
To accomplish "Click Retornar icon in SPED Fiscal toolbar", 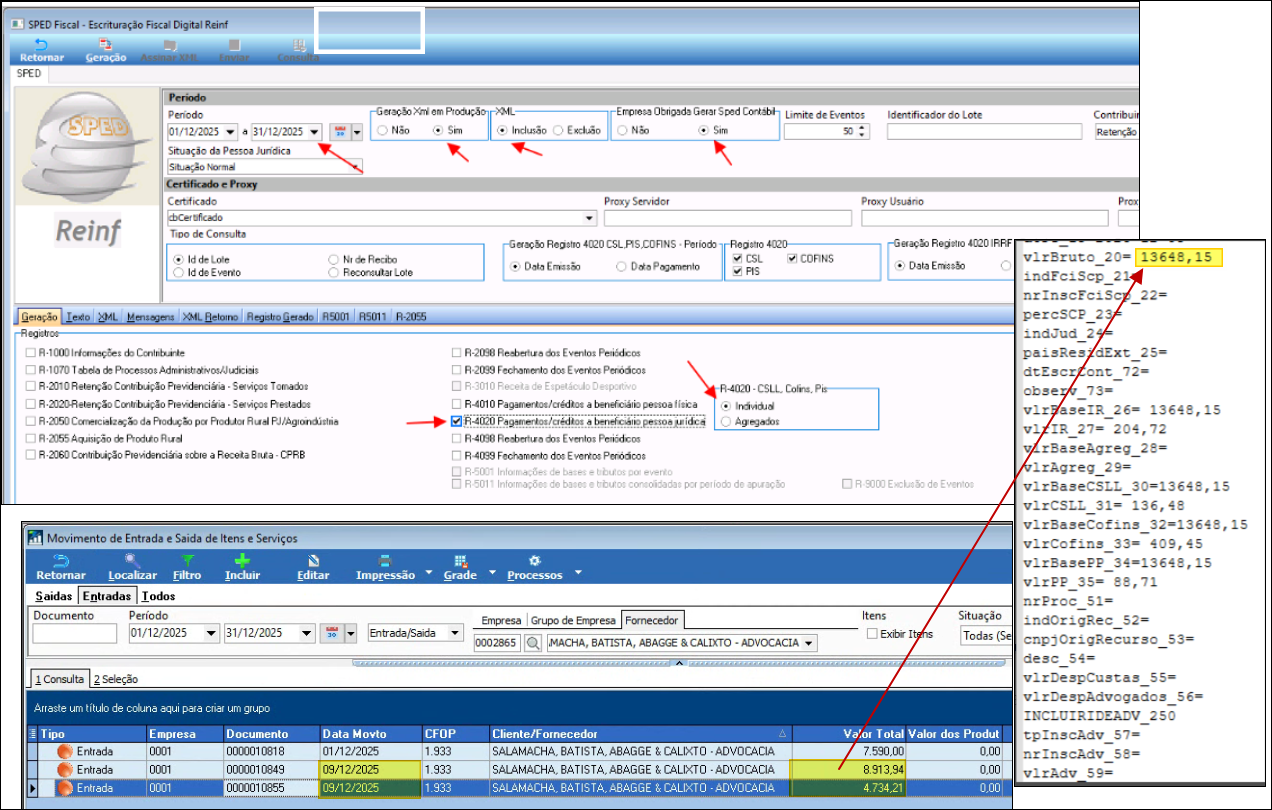I will point(41,45).
